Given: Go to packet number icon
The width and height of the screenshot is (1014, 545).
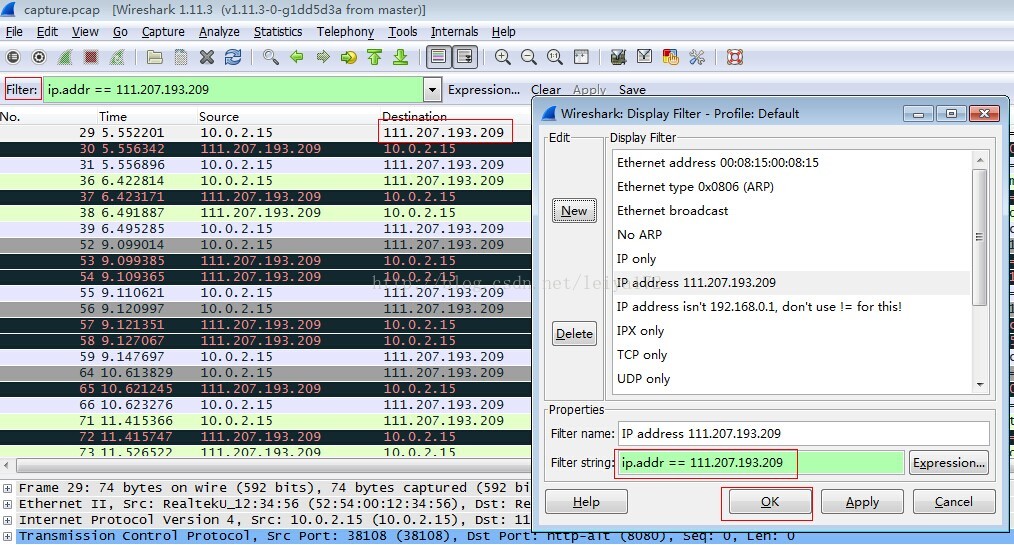Looking at the screenshot, I should [349, 58].
